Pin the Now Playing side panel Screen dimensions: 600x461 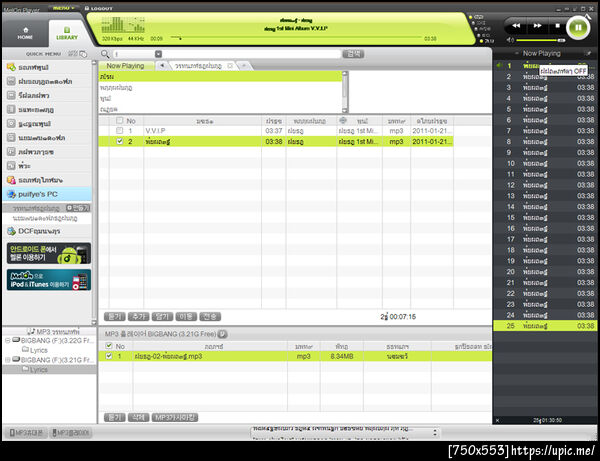588,53
